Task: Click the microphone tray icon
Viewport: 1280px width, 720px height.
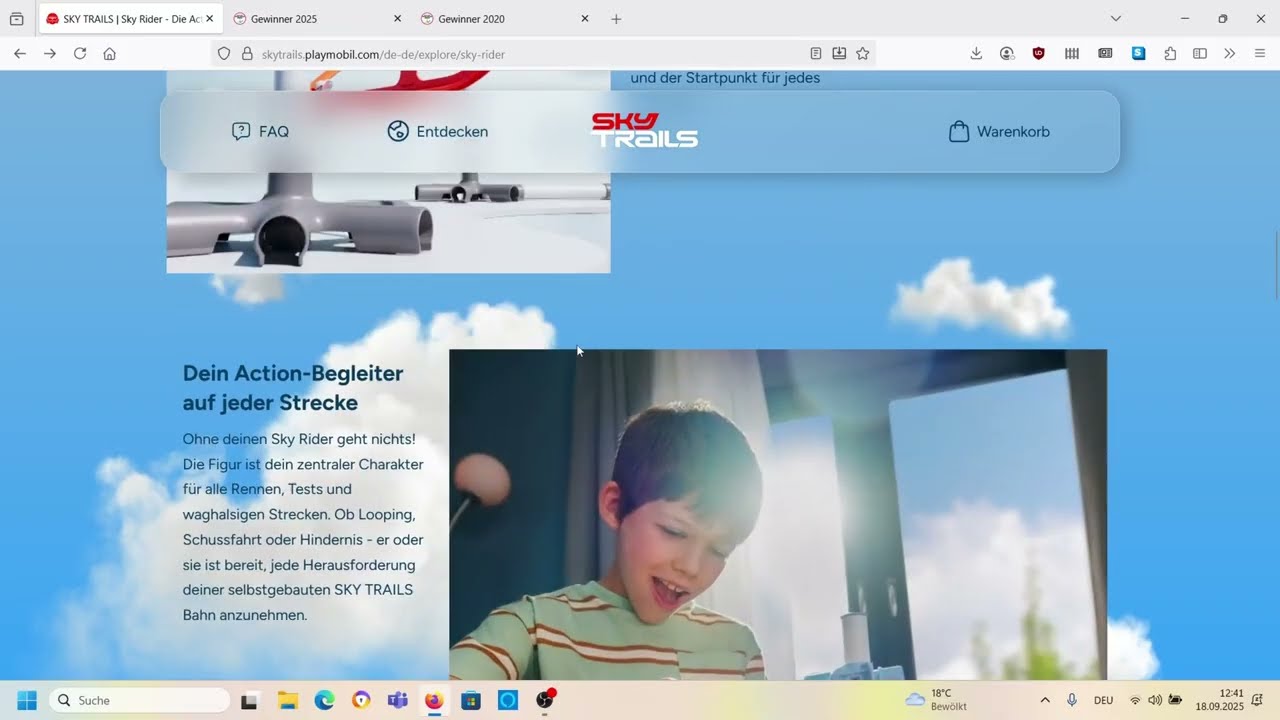Action: pyautogui.click(x=1072, y=700)
